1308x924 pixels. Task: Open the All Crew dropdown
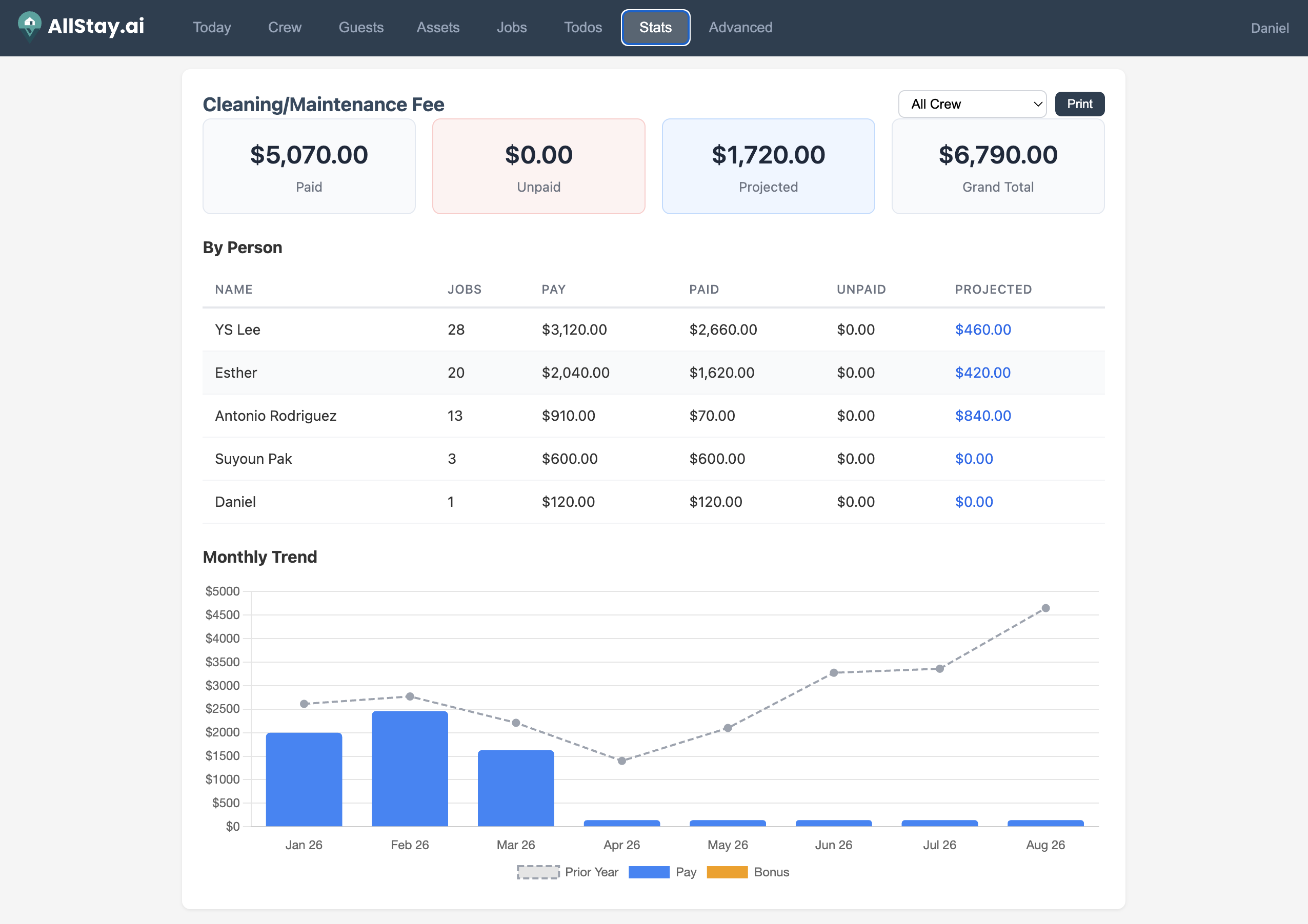pyautogui.click(x=971, y=104)
